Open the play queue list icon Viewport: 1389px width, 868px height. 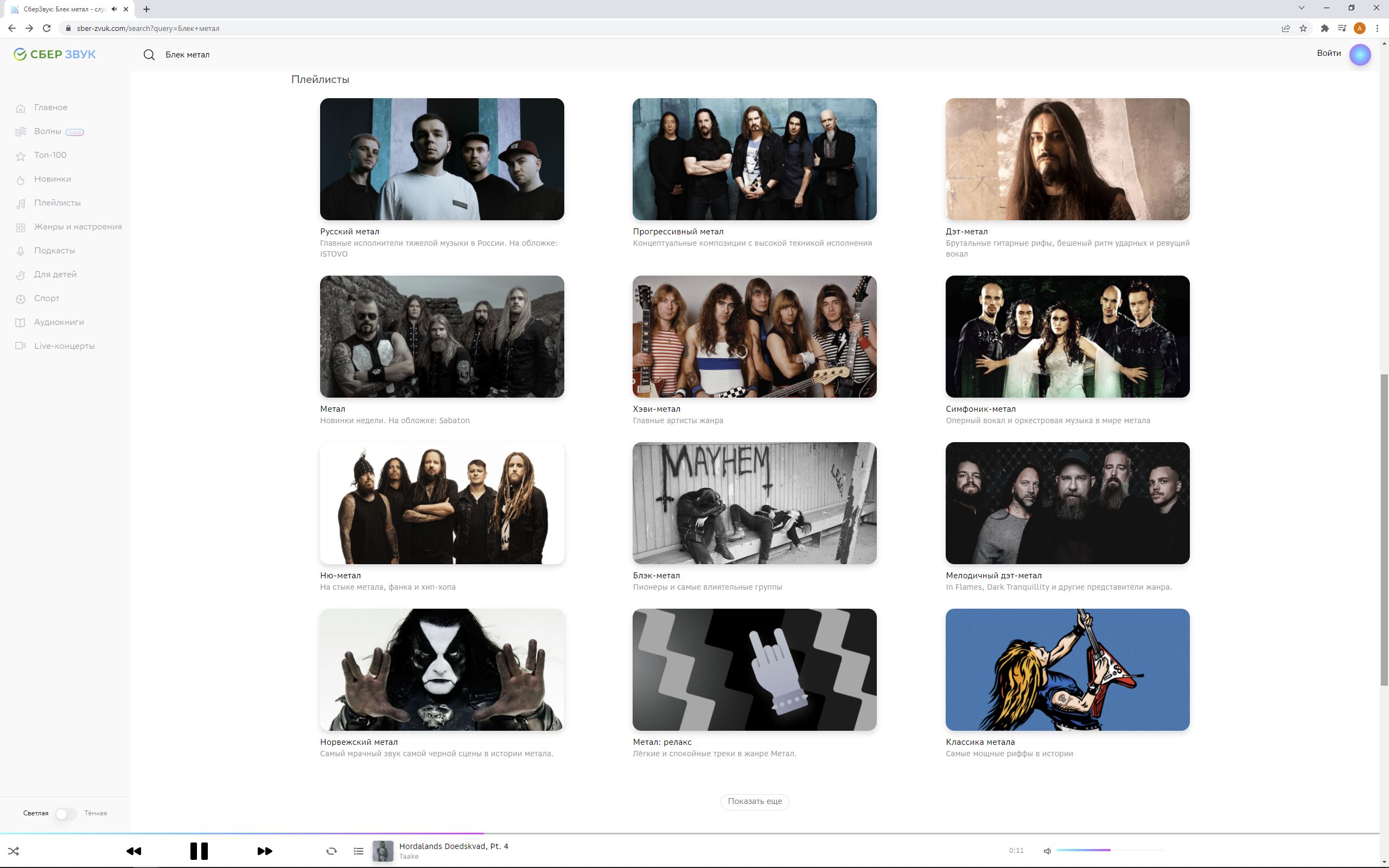click(359, 851)
